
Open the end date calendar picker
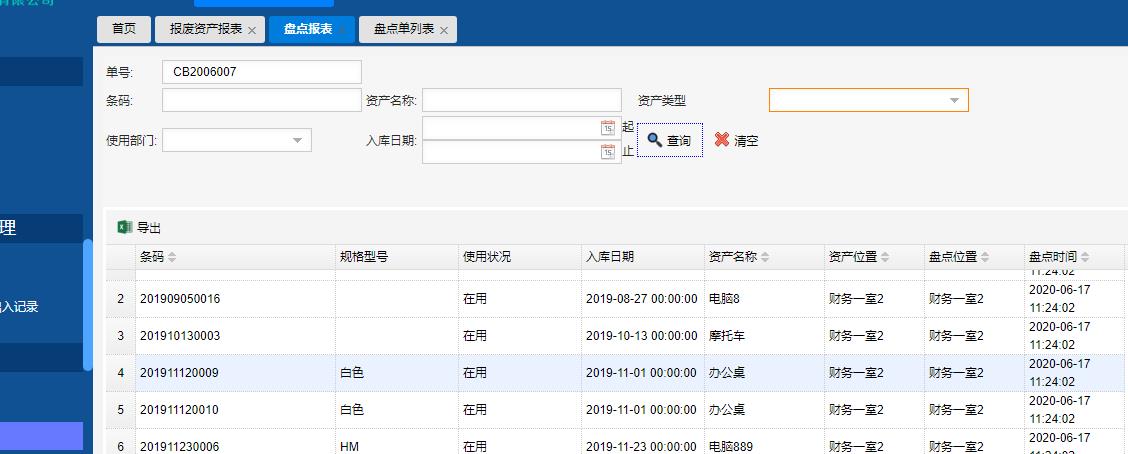608,152
